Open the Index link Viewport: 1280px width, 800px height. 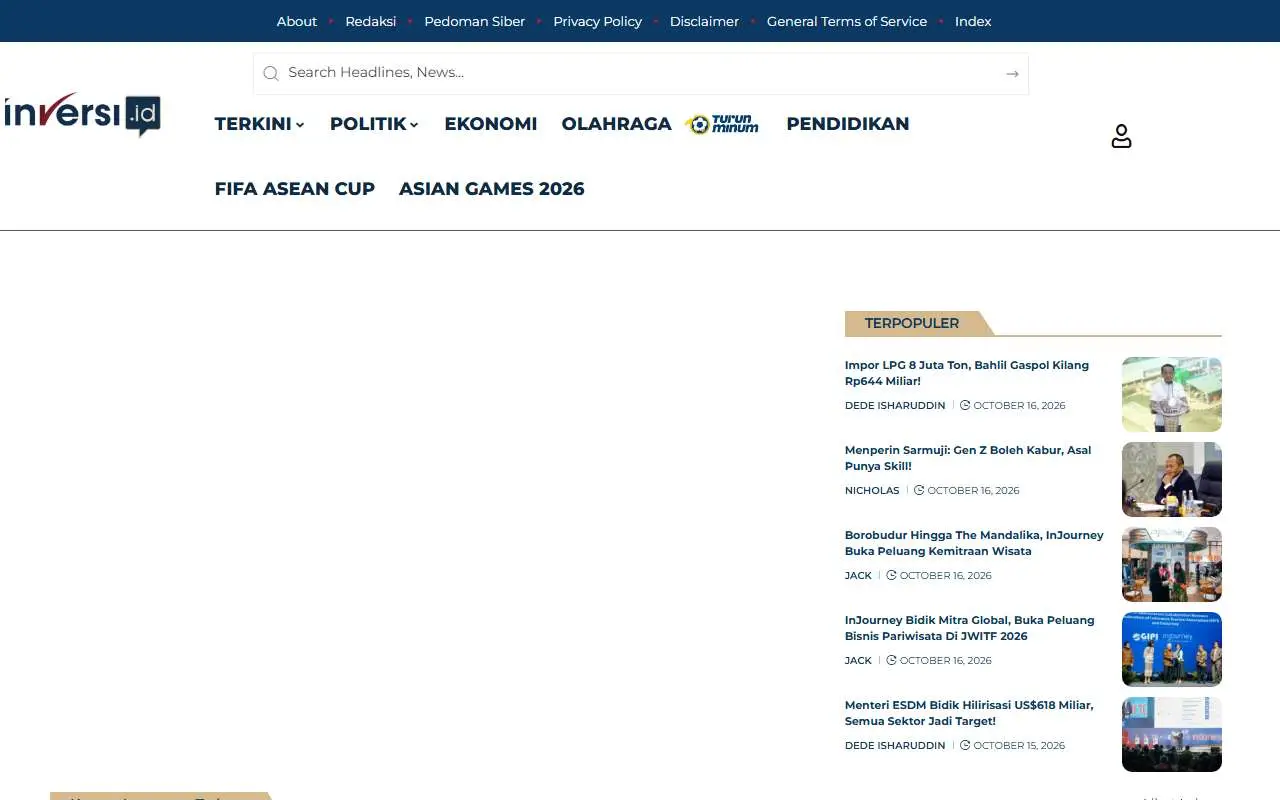pyautogui.click(x=973, y=21)
